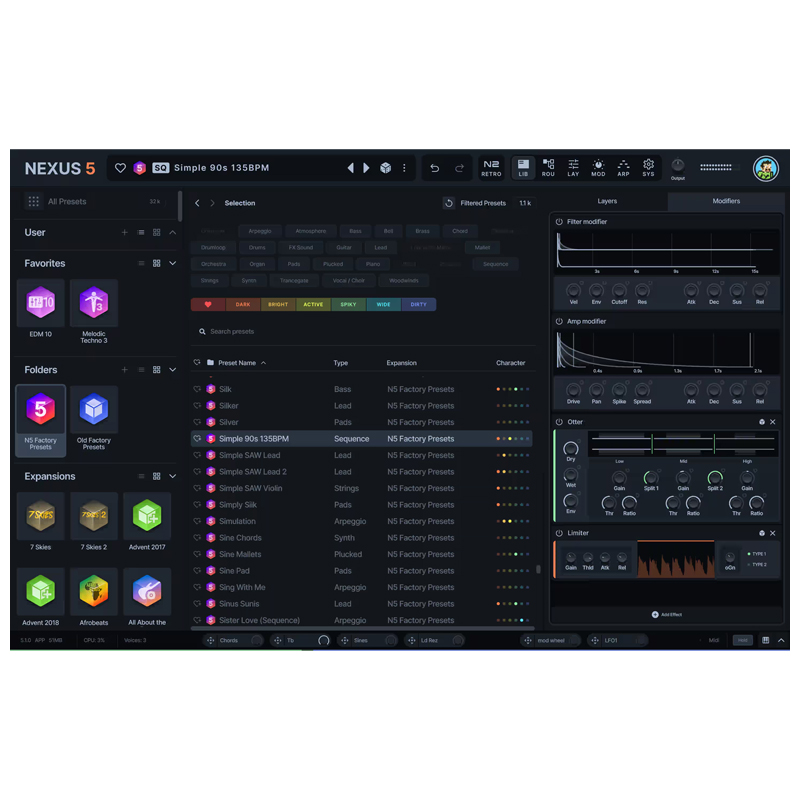
Task: Collapse the Favorites section chevron
Action: (x=172, y=263)
